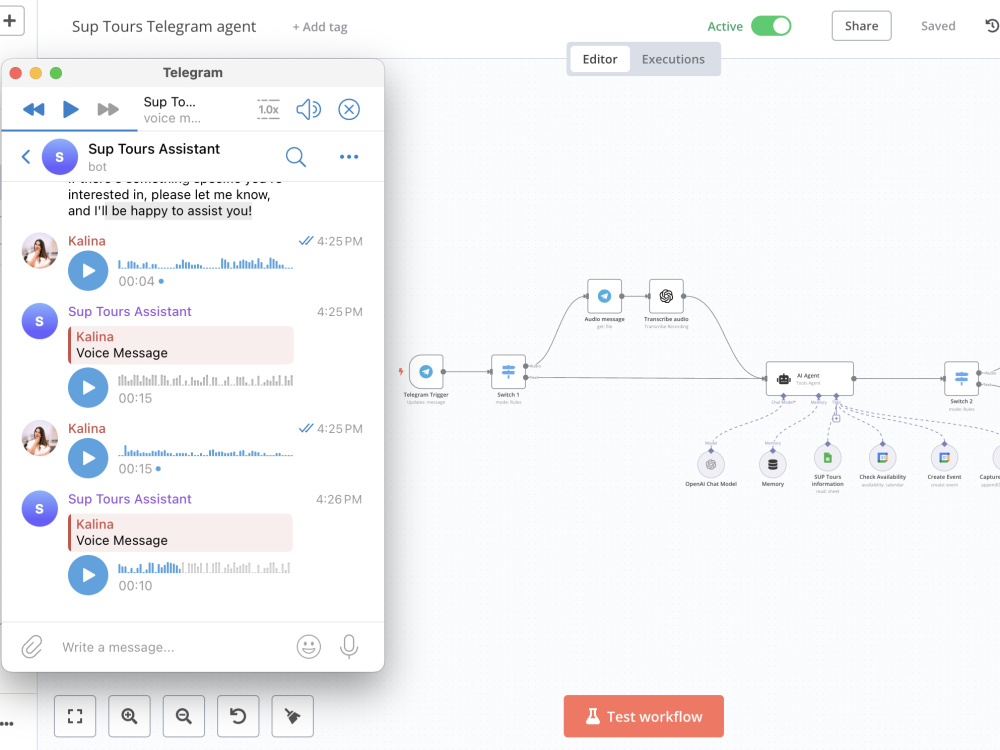Click the tidy up nodes icon
This screenshot has width=1000, height=750.
point(293,716)
